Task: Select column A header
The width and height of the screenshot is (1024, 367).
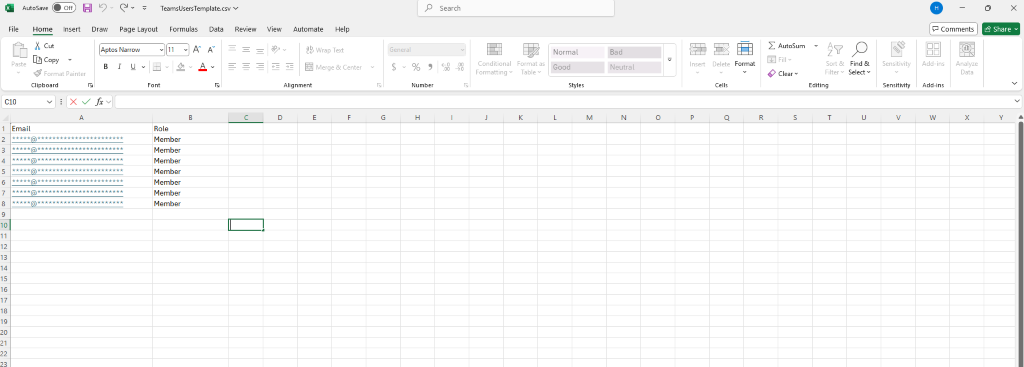Action: coord(81,118)
